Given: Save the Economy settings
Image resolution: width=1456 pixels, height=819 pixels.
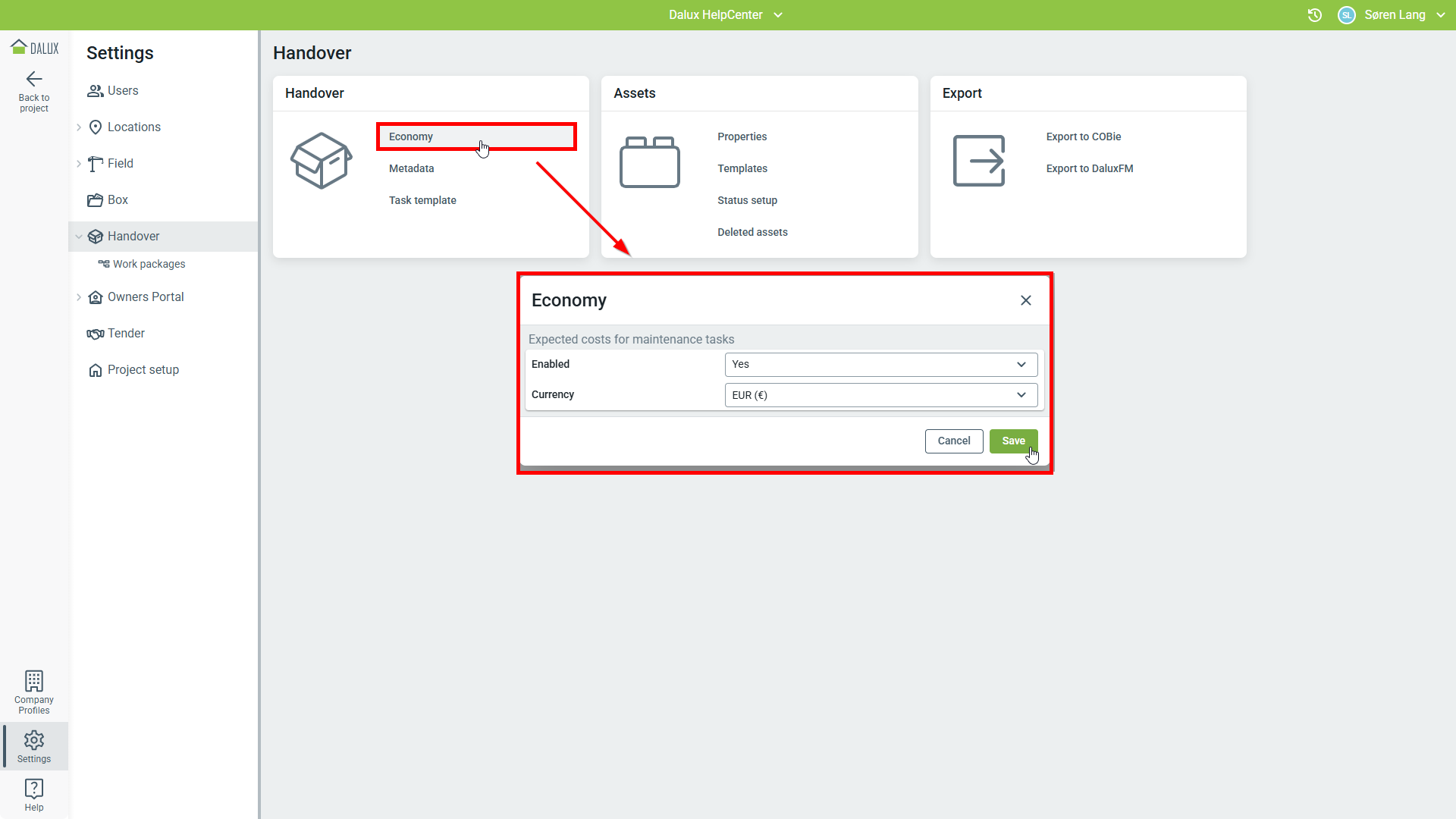Looking at the screenshot, I should (1013, 441).
